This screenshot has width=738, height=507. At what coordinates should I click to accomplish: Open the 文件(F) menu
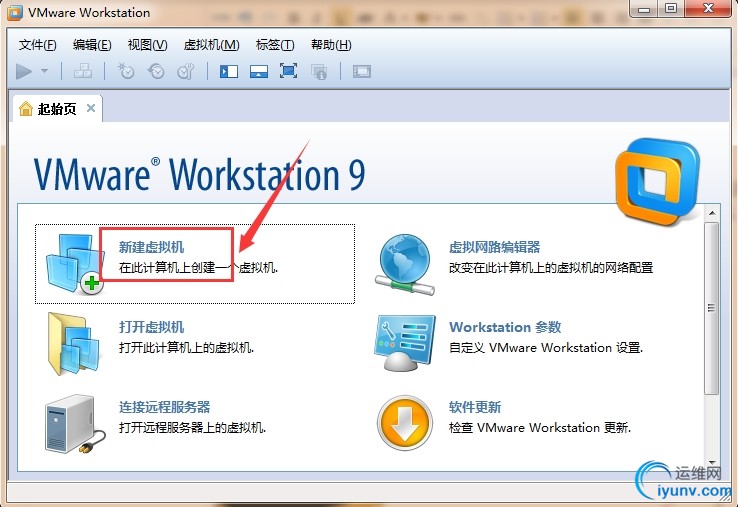[38, 45]
